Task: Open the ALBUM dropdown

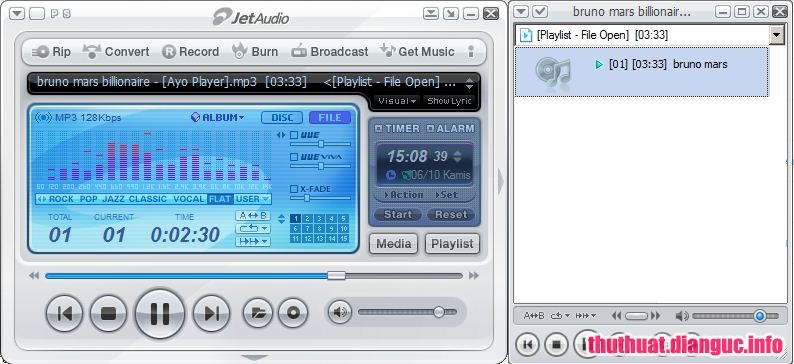Action: point(217,117)
